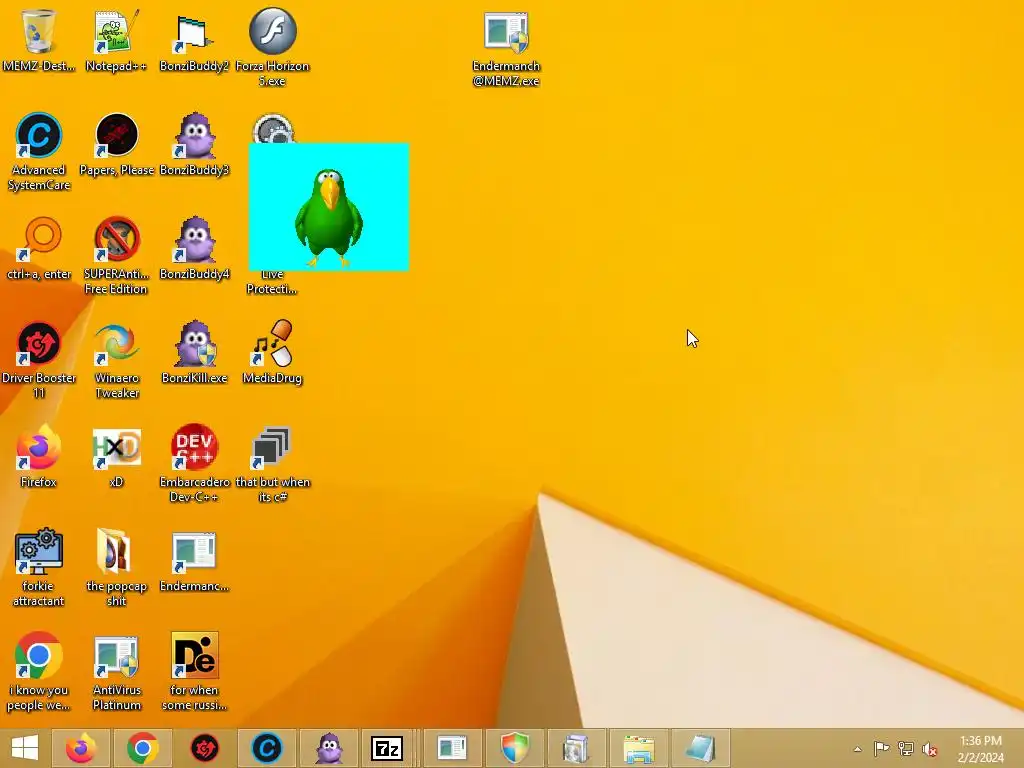Open the Windows Start button
1024x768 pixels.
[25, 748]
